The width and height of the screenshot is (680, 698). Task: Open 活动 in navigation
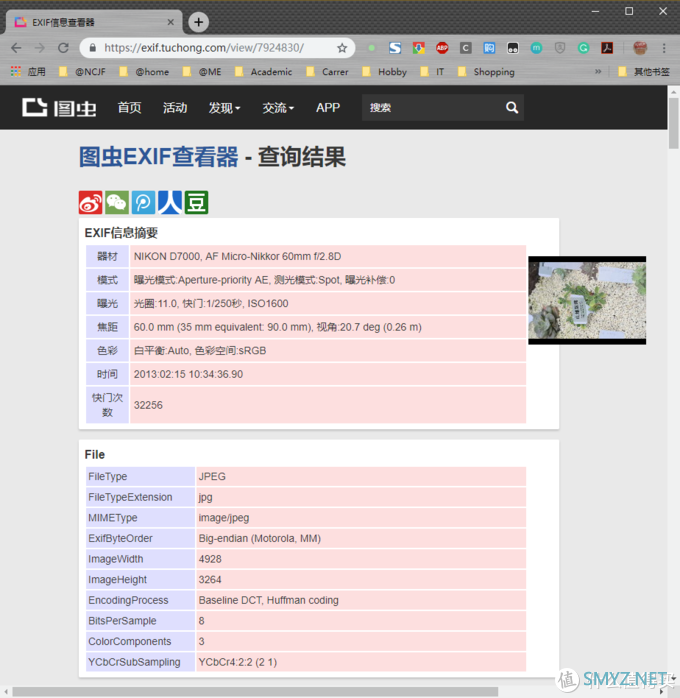(x=175, y=108)
